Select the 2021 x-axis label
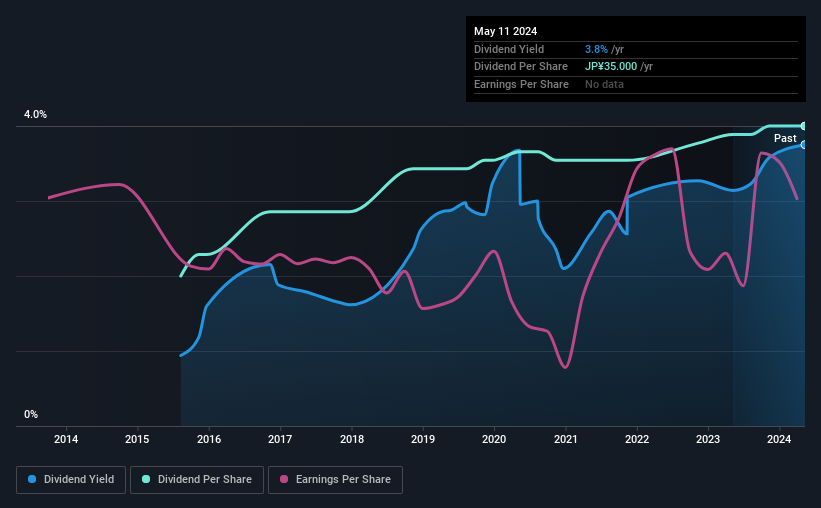This screenshot has width=821, height=508. tap(566, 439)
